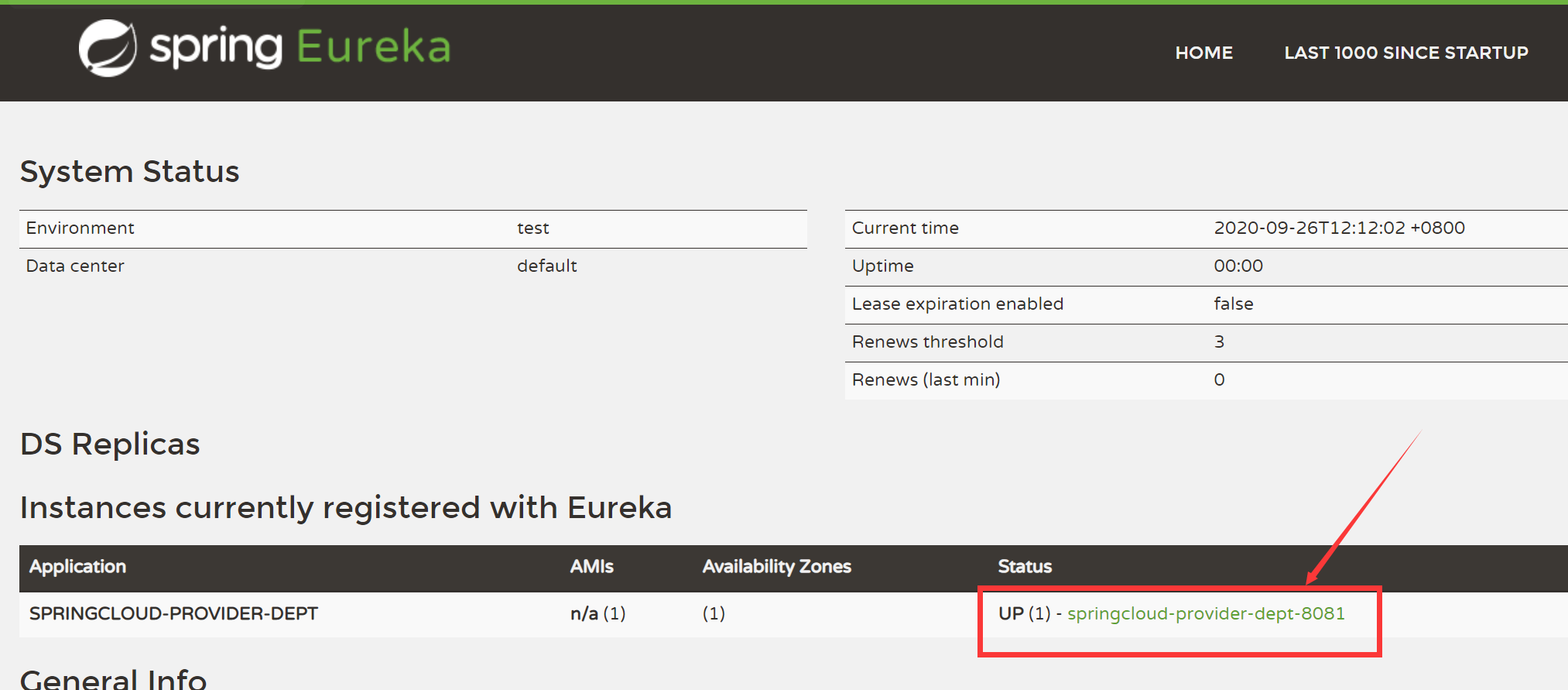The height and width of the screenshot is (690, 1568).
Task: Click the spring Eureka brand text
Action: pos(300,47)
